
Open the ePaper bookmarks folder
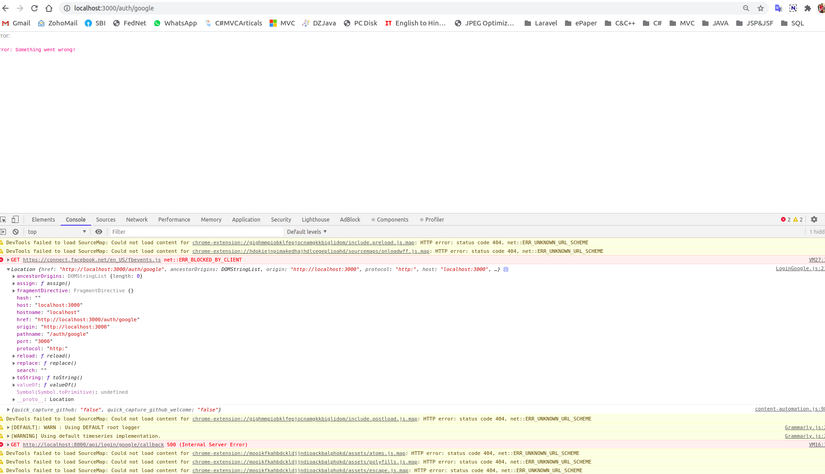[581, 23]
